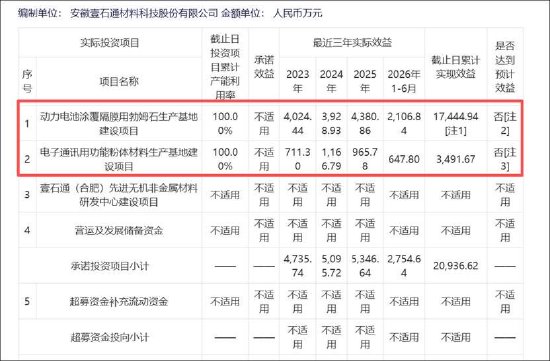
Task: Select the 营运及发展储备资金 row name
Action: (x=119, y=230)
